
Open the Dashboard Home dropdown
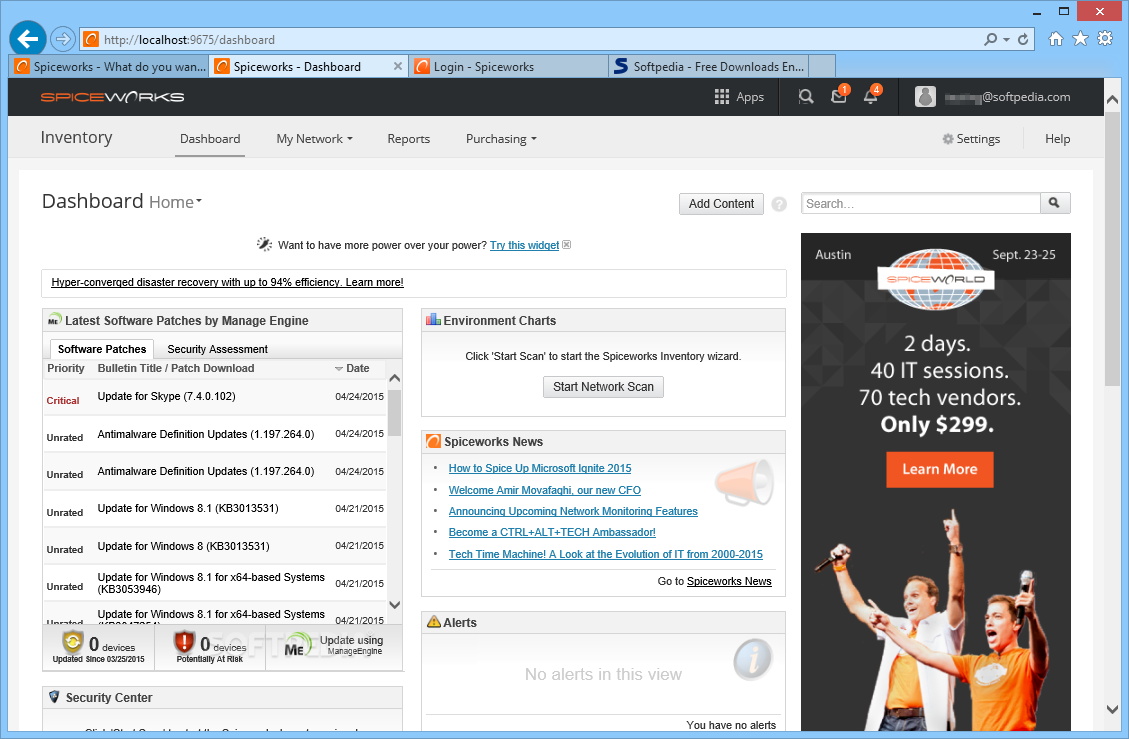click(x=176, y=202)
